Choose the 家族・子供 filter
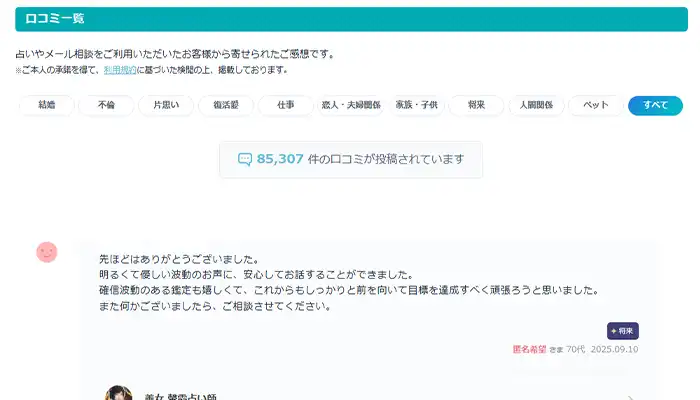The image size is (700, 400). point(417,105)
